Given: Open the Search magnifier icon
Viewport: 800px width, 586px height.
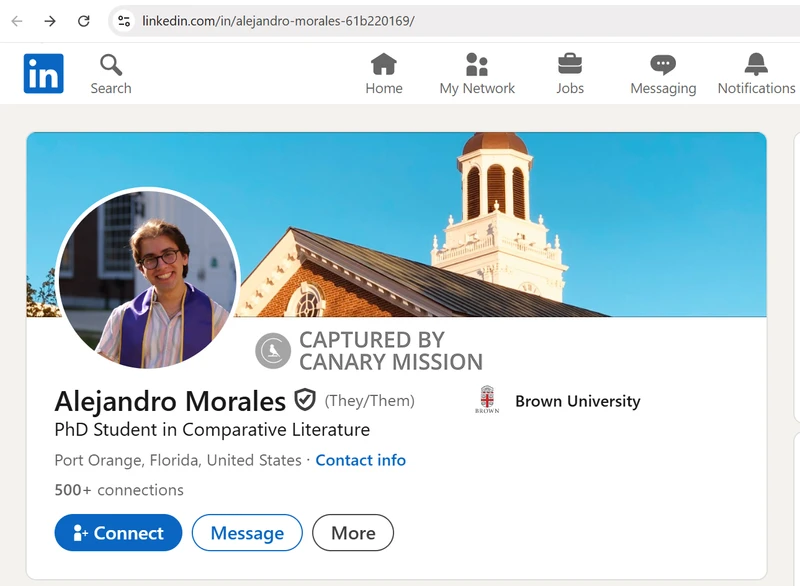Looking at the screenshot, I should coord(111,65).
